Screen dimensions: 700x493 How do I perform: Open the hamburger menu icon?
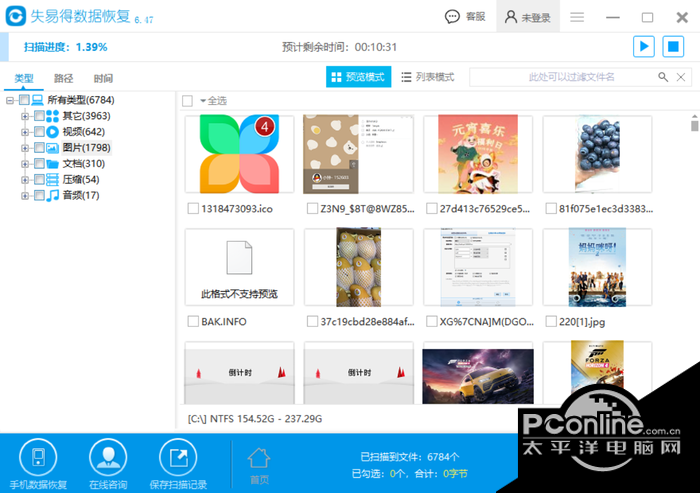577,17
